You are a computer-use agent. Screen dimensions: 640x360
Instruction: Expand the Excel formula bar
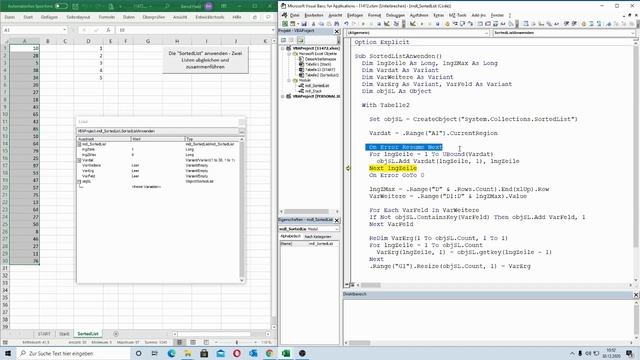tap(273, 30)
